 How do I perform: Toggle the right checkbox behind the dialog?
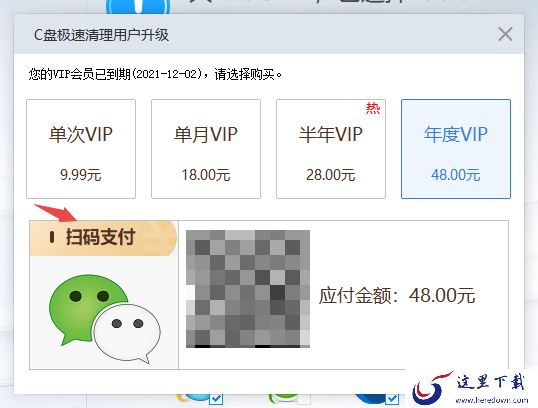pyautogui.click(x=392, y=399)
